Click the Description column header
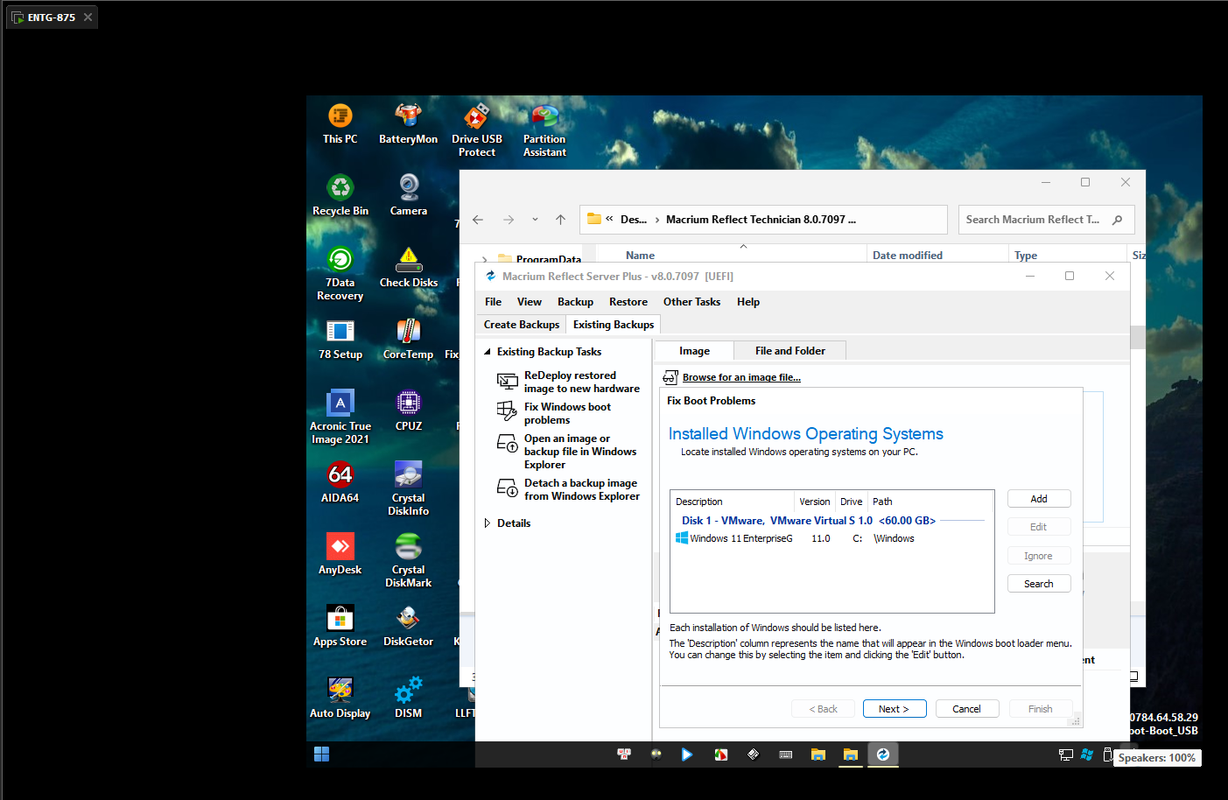This screenshot has width=1228, height=800. [732, 501]
